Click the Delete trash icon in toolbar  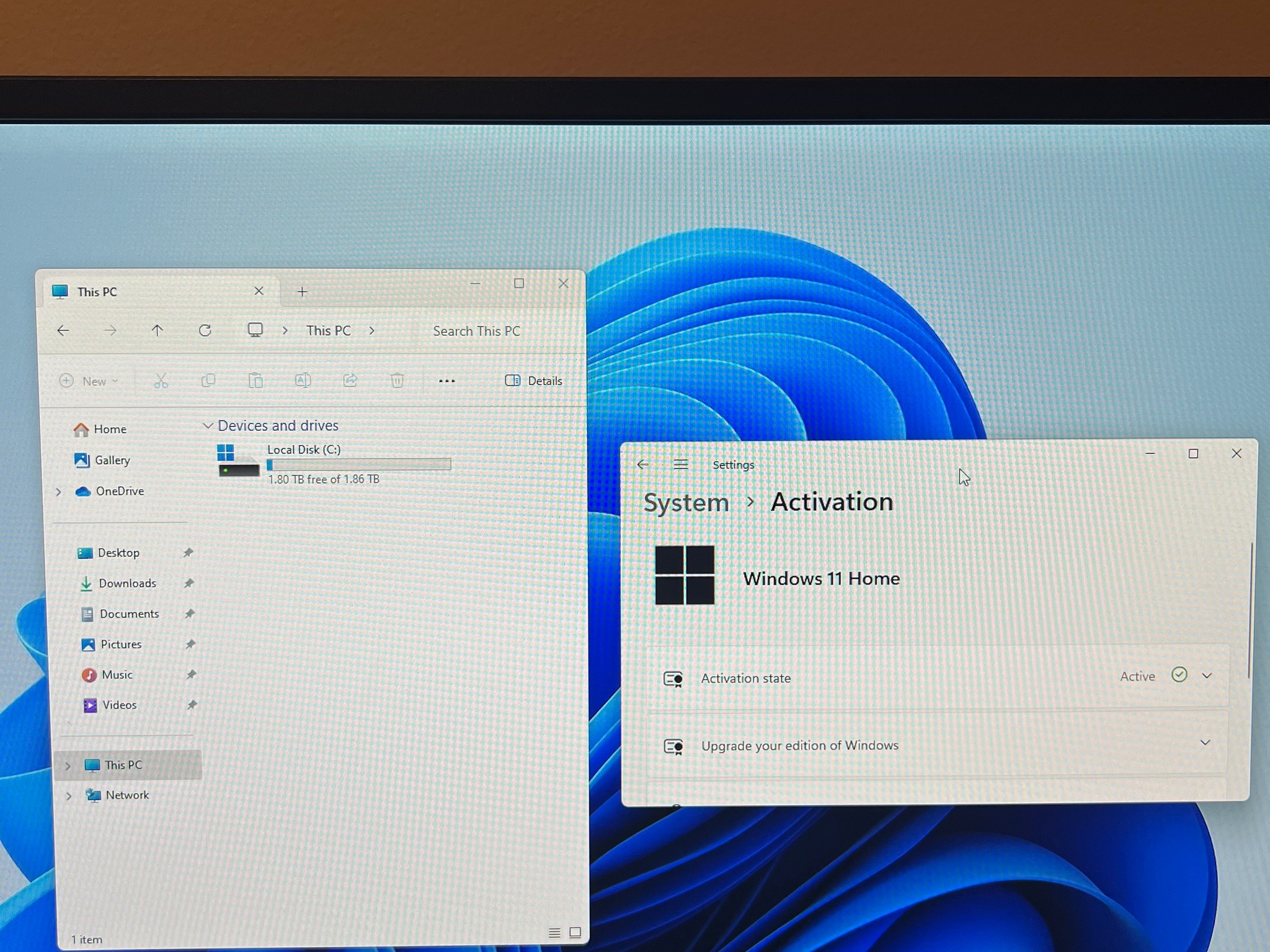coord(397,380)
